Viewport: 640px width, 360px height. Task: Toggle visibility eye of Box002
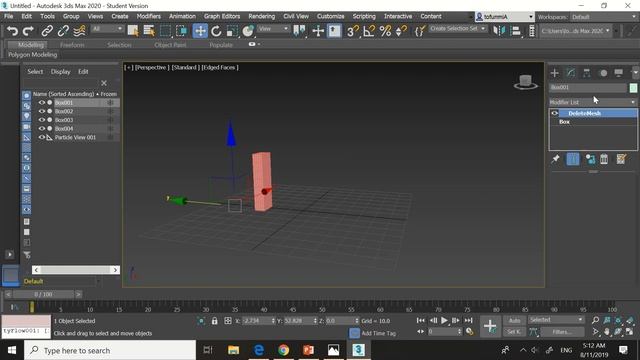click(42, 111)
